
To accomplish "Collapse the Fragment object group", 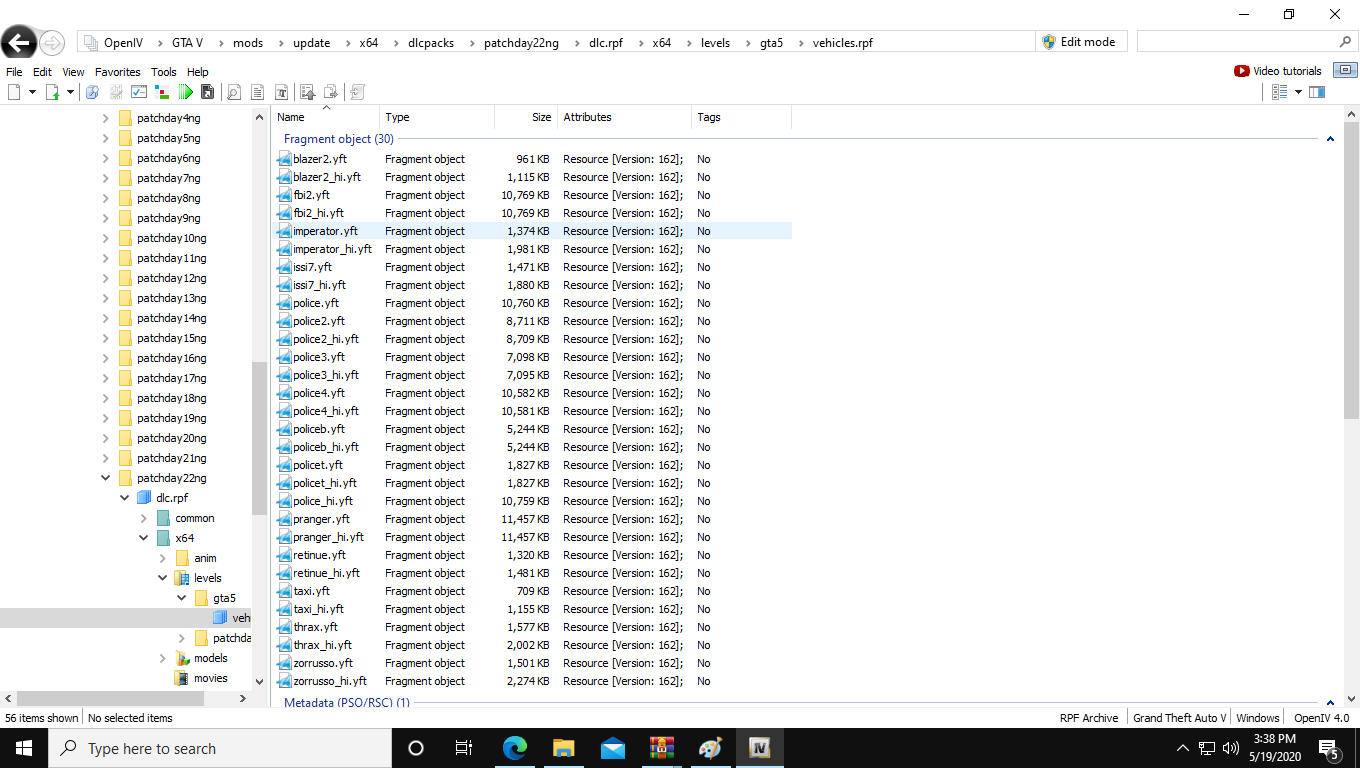I will pyautogui.click(x=1330, y=139).
